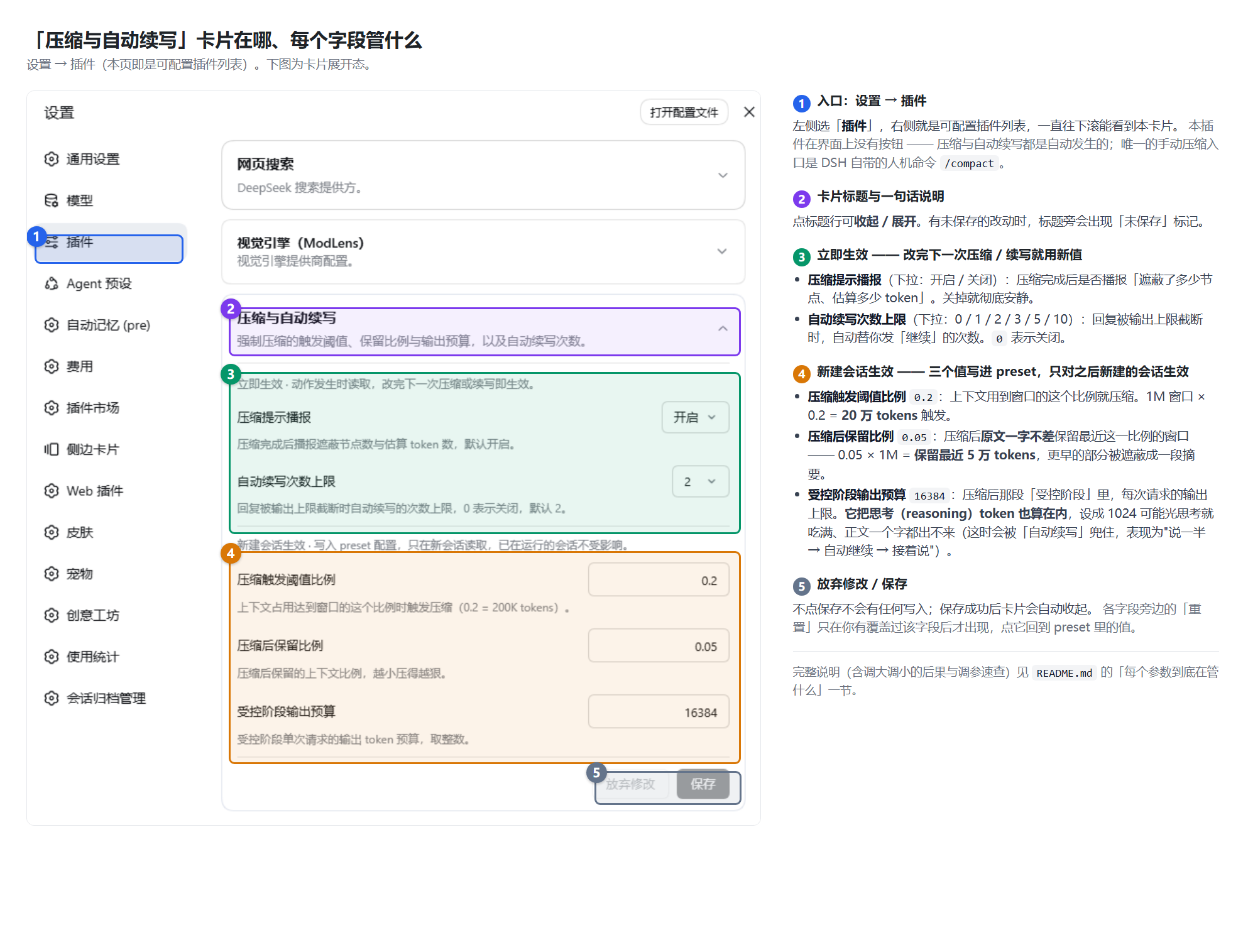Open 使用统计 section

pyautogui.click(x=111, y=657)
